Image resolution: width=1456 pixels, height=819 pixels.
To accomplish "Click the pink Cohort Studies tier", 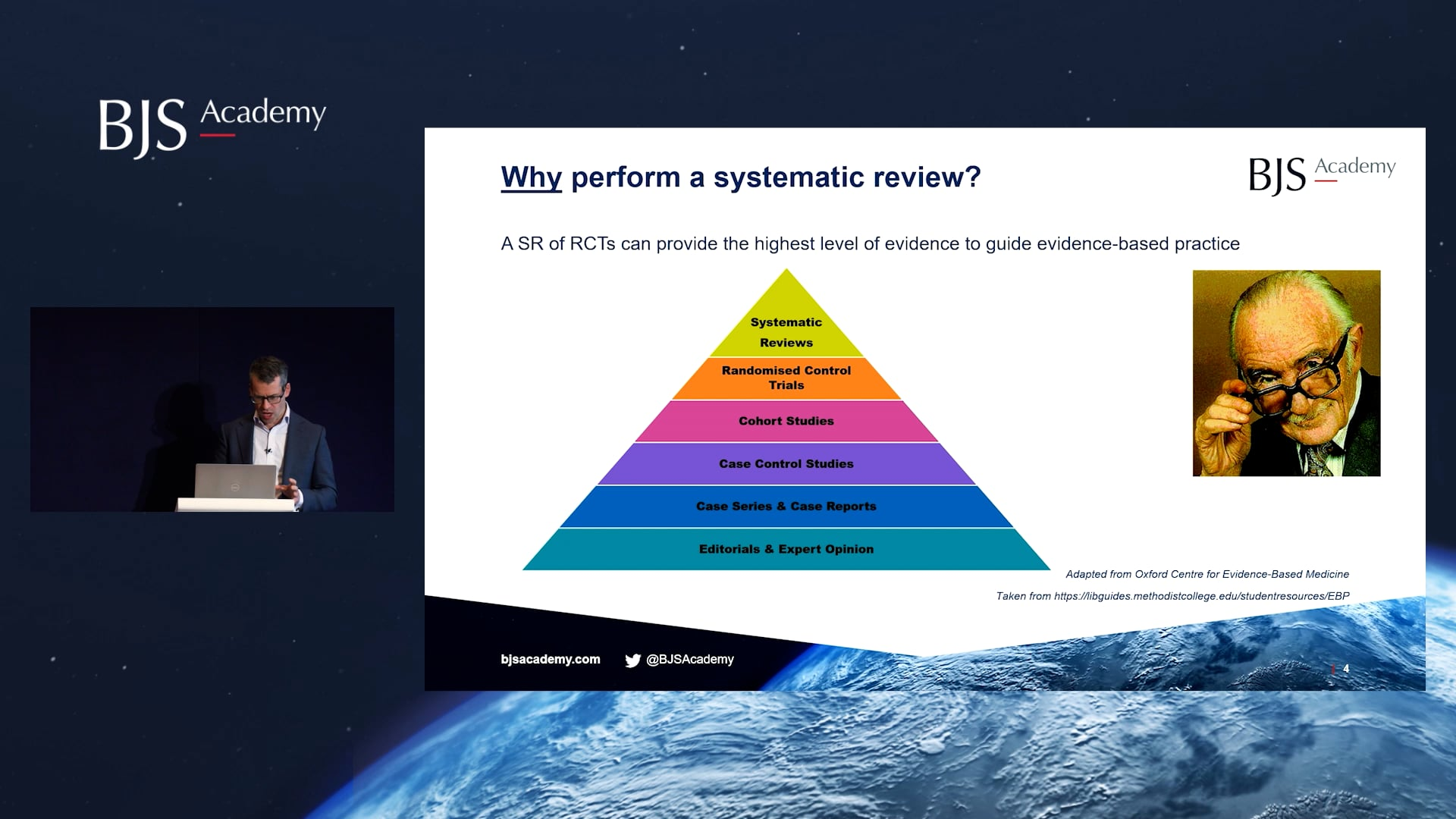I will [x=786, y=421].
